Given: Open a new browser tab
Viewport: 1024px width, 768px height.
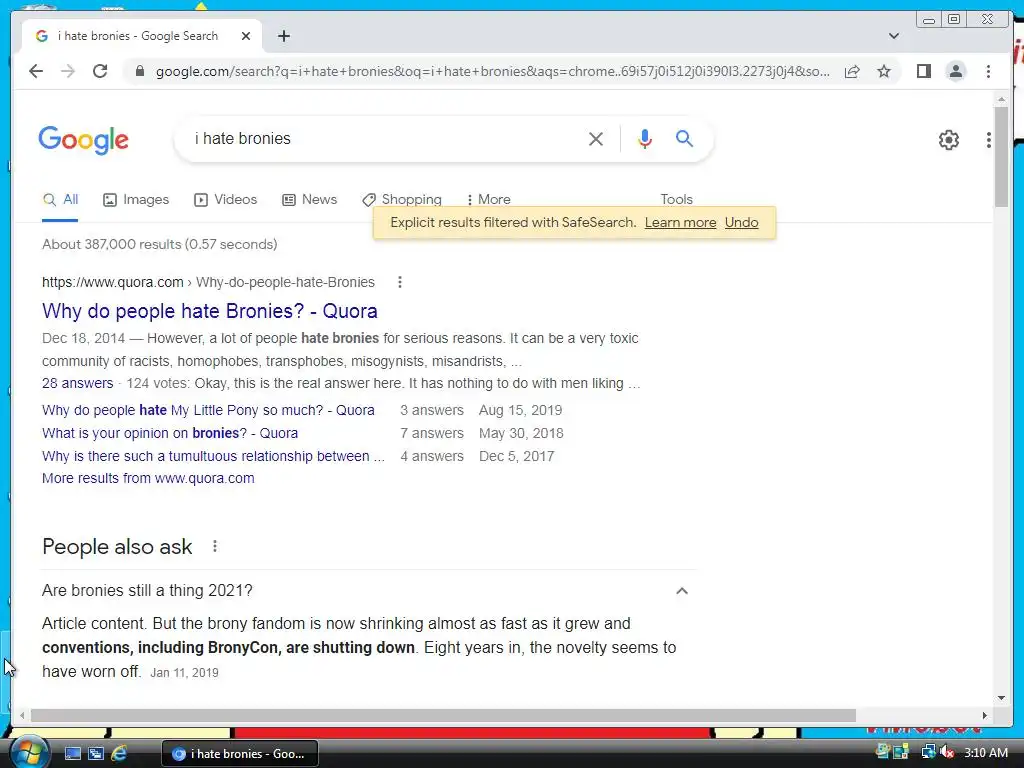Looking at the screenshot, I should click(283, 36).
